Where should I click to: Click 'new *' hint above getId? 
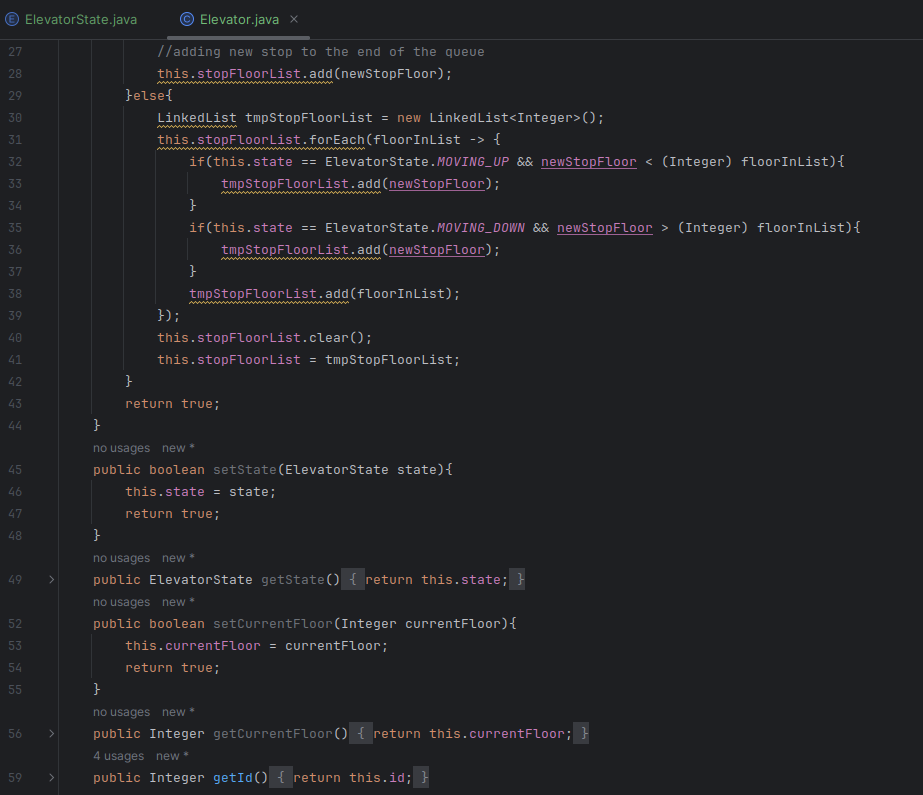[x=172, y=756]
